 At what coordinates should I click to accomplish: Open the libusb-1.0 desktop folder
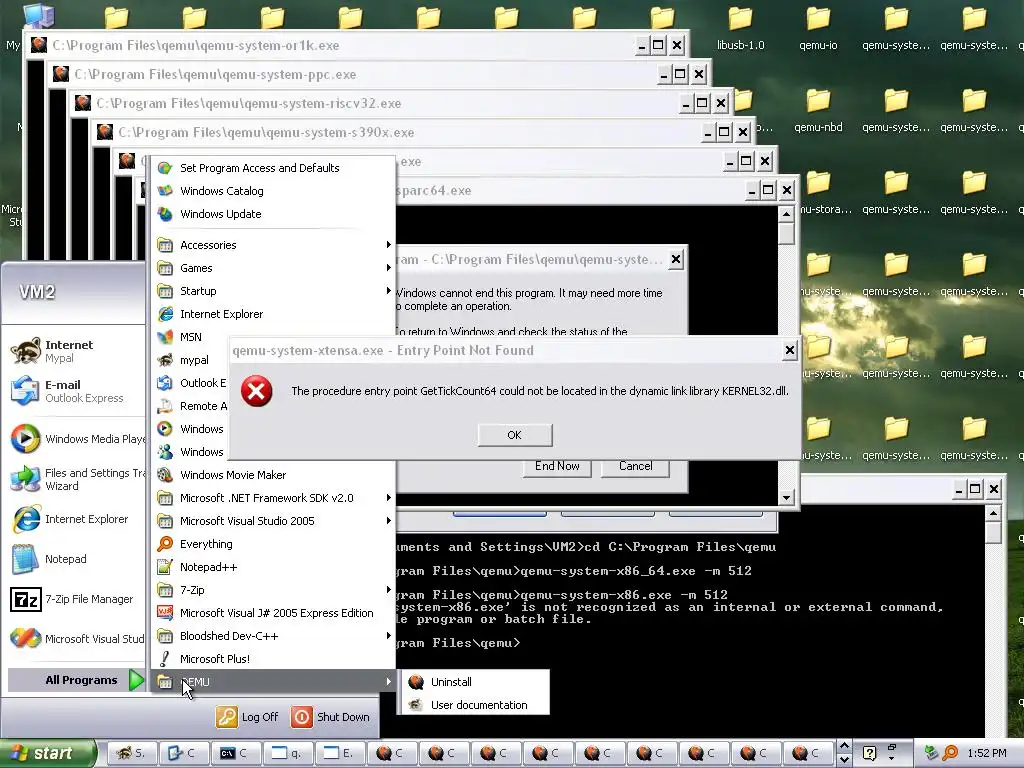(x=740, y=28)
